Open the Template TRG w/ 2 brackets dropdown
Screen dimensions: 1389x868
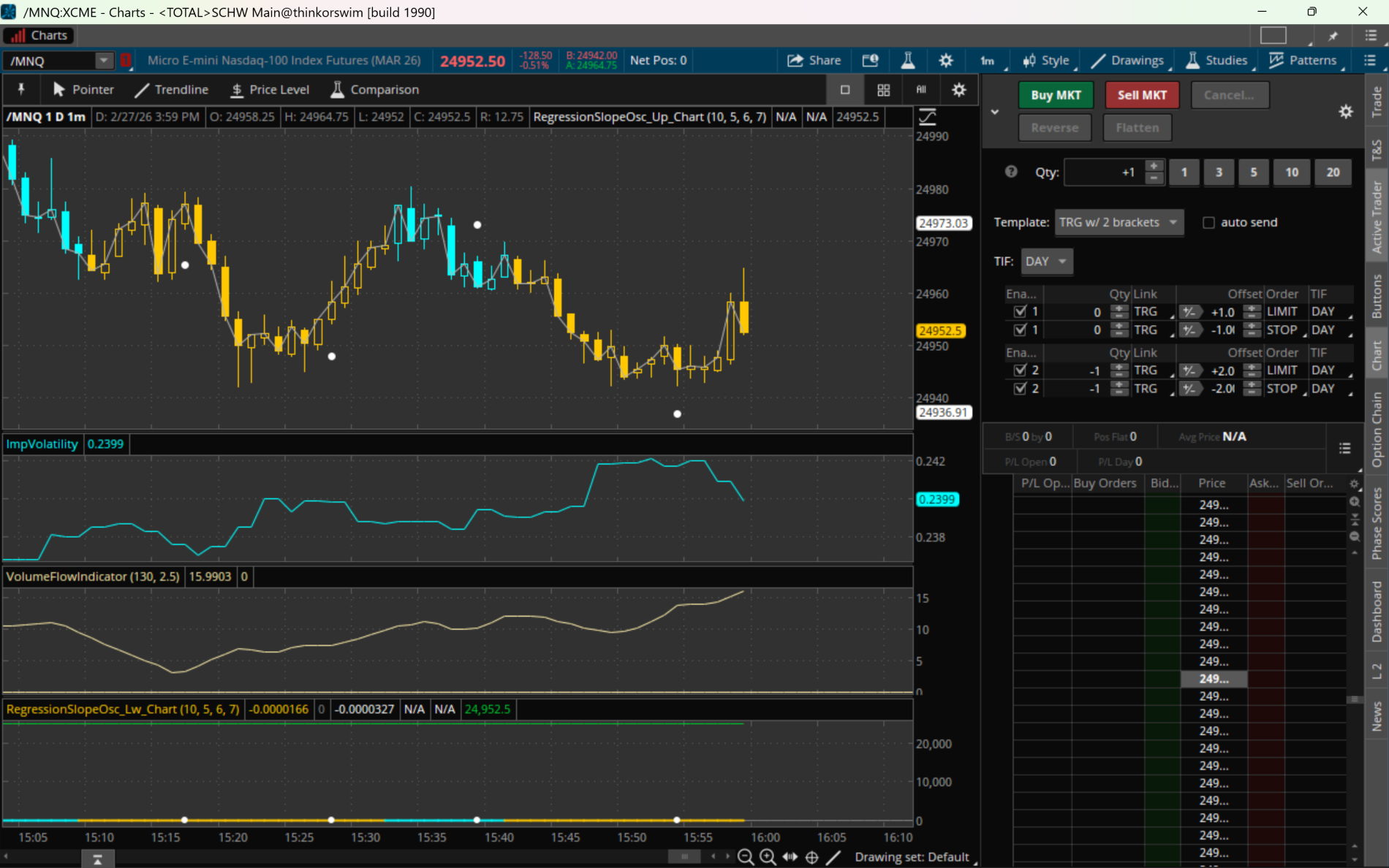tap(1119, 222)
